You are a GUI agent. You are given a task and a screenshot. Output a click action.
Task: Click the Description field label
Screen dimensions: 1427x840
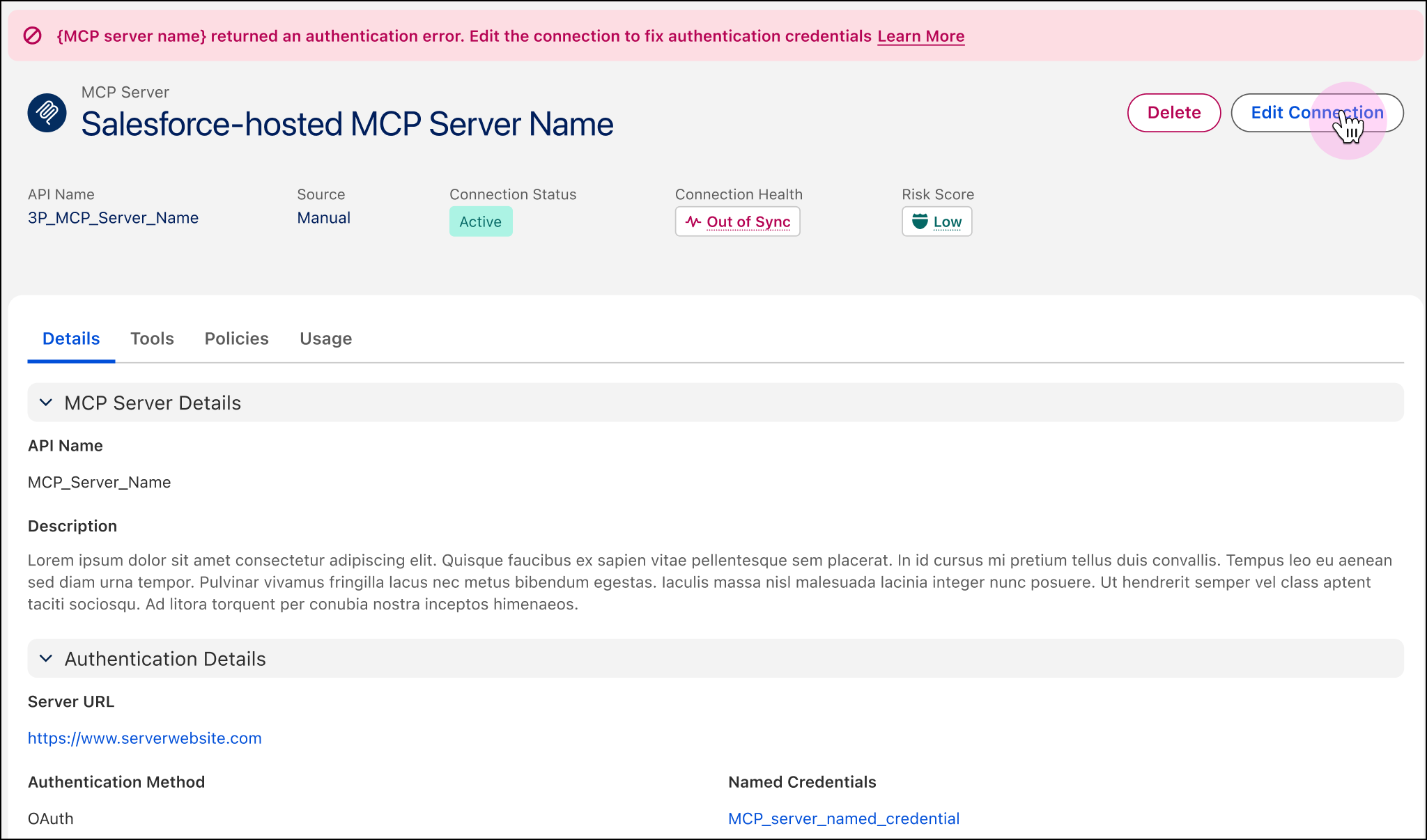coord(72,526)
